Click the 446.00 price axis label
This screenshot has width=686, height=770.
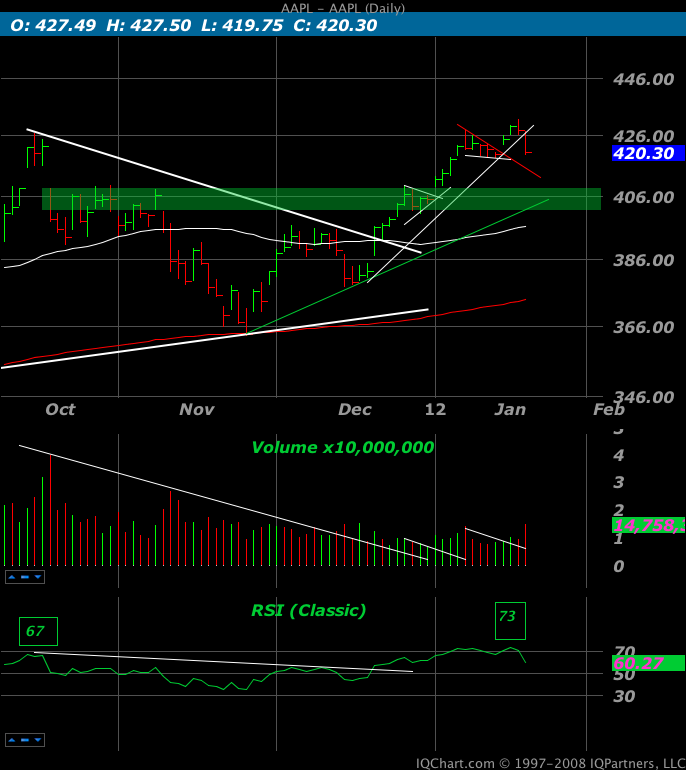(643, 79)
